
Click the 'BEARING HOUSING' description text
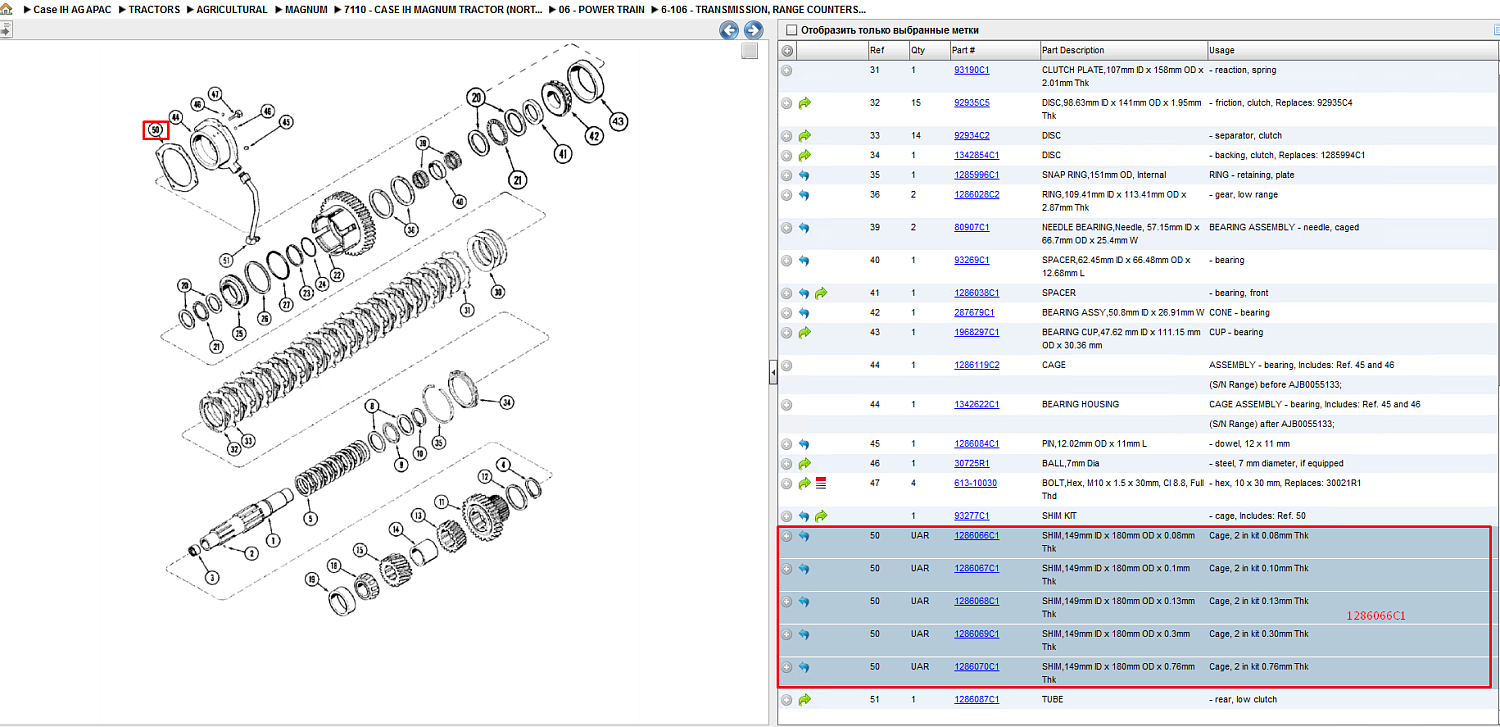click(1080, 404)
